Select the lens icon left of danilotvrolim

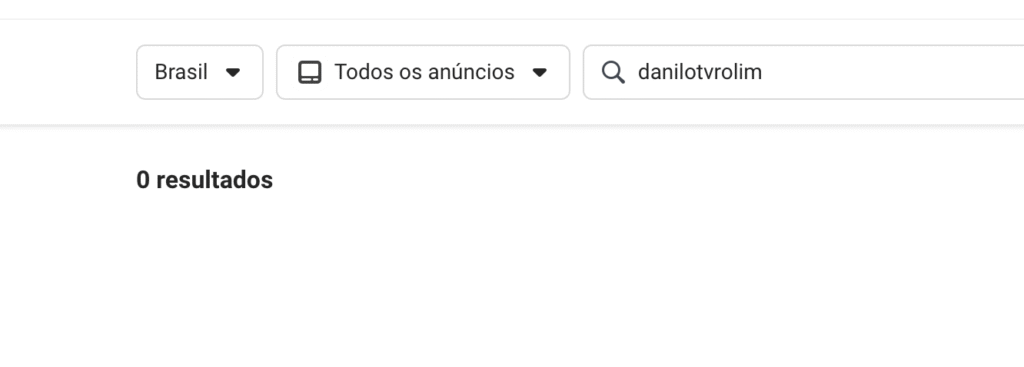(613, 72)
